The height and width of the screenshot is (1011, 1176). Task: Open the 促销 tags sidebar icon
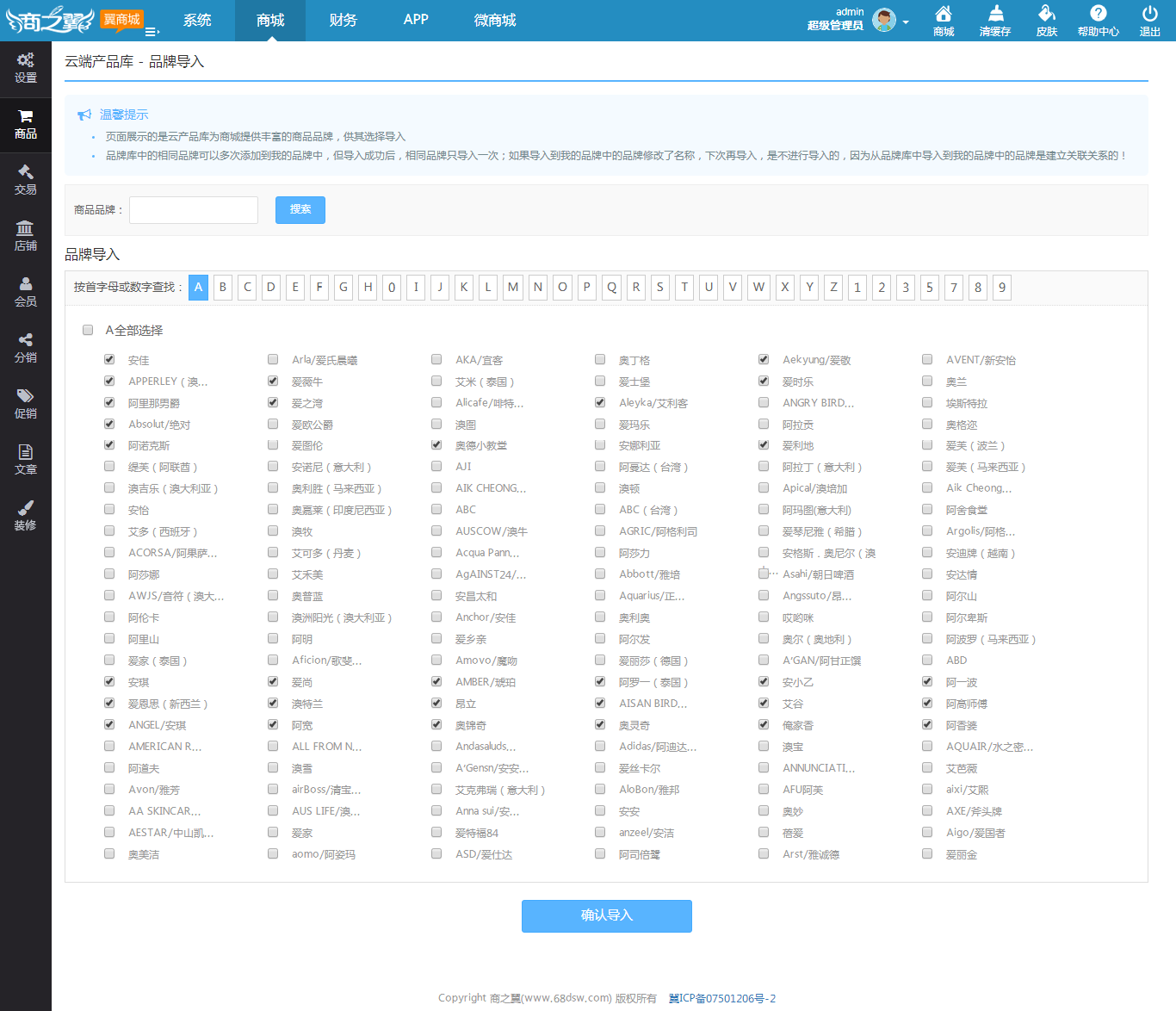pyautogui.click(x=26, y=395)
